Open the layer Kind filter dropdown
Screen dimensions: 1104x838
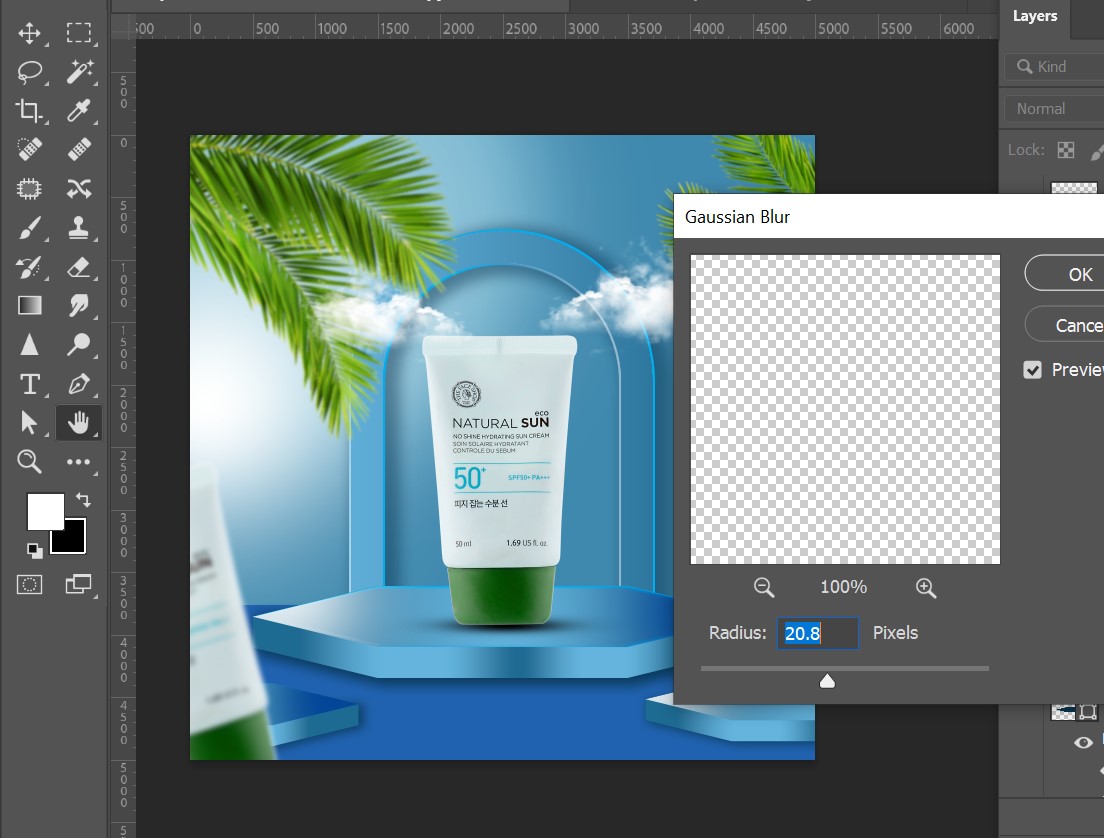pyautogui.click(x=1054, y=67)
